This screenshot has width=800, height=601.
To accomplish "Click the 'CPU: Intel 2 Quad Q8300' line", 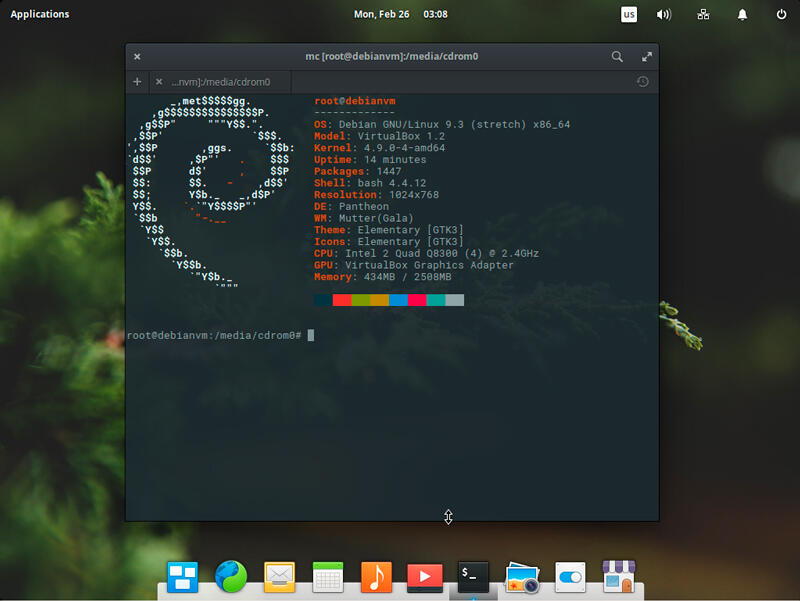I will pyautogui.click(x=427, y=254).
